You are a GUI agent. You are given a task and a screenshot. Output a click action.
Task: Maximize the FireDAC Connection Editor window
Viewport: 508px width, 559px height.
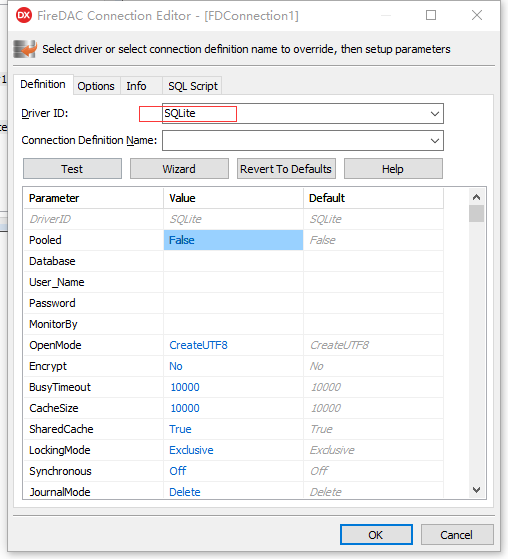431,15
